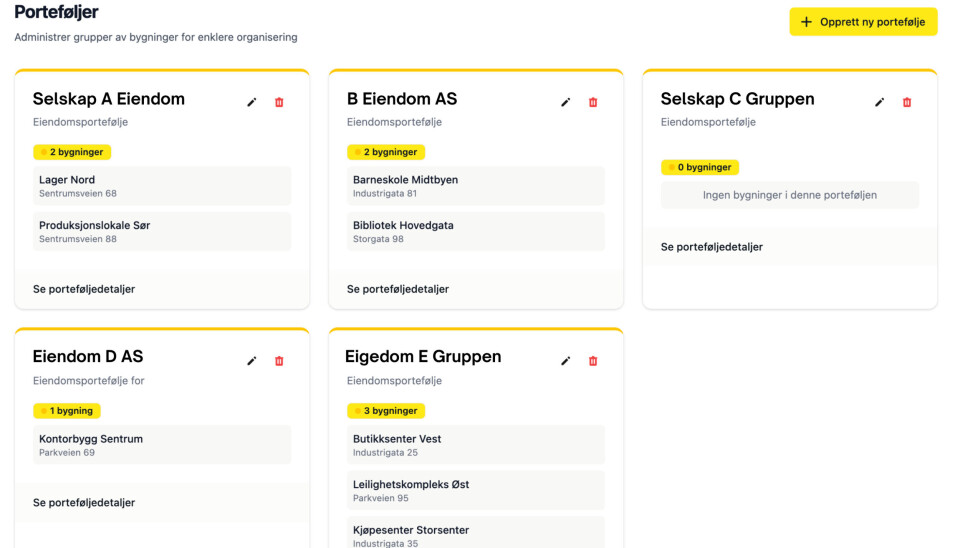Screen dimensions: 960x548
Task: Click the 2 bygninger badge in Selskap A
Action: [72, 152]
